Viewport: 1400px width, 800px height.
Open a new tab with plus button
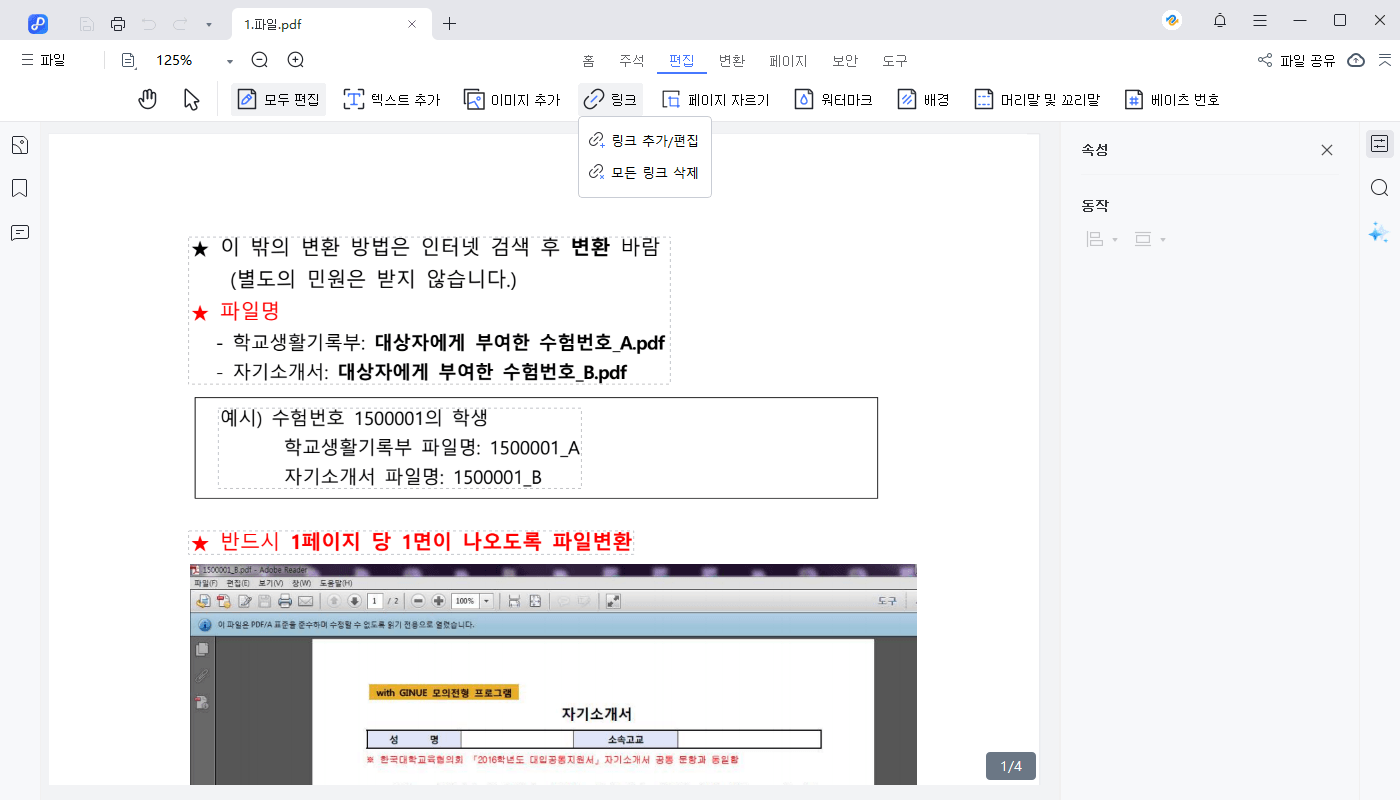click(450, 24)
